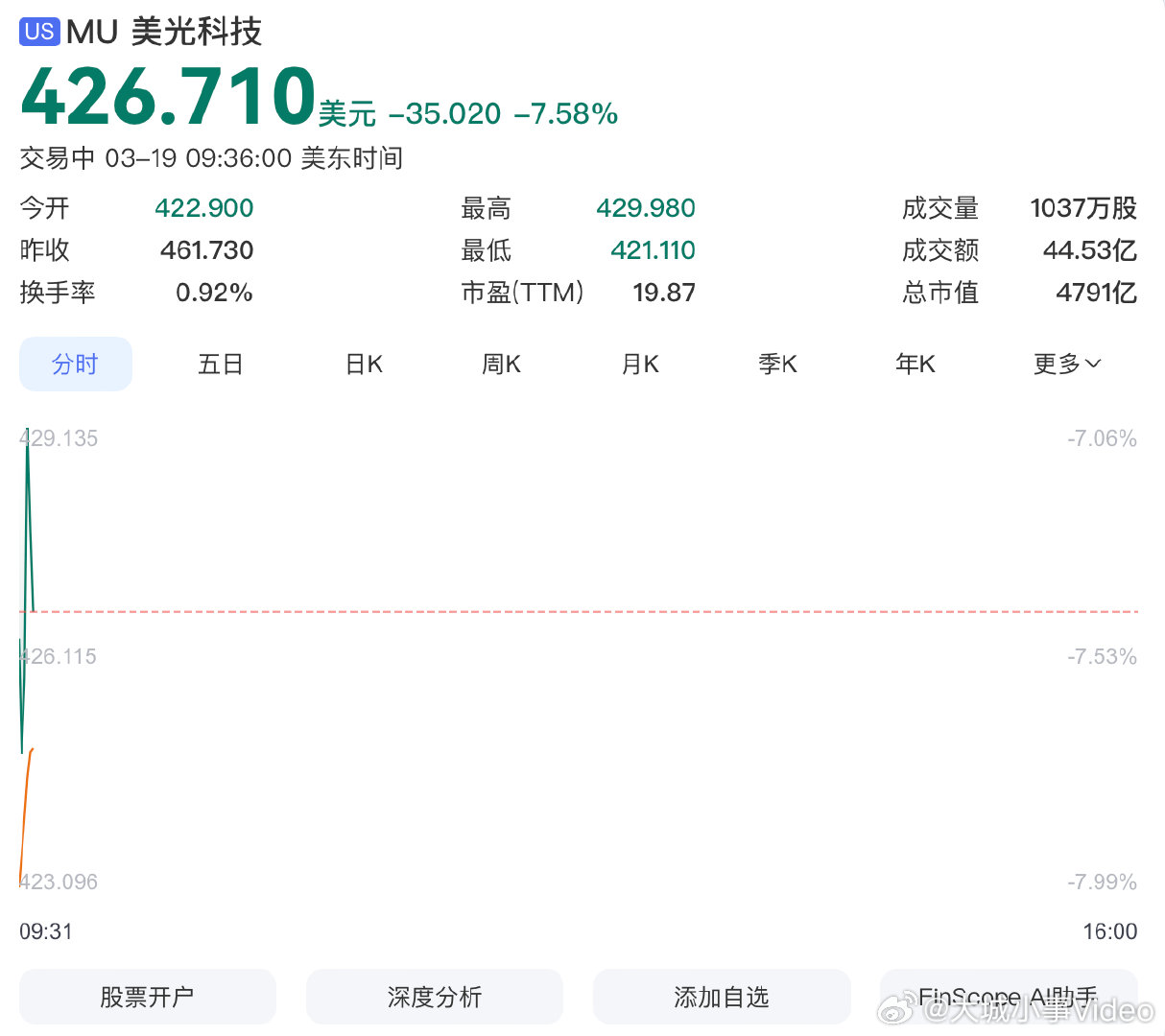Expand the 更多 chart options dropdown
This screenshot has width=1165, height=1036.
point(1066,364)
